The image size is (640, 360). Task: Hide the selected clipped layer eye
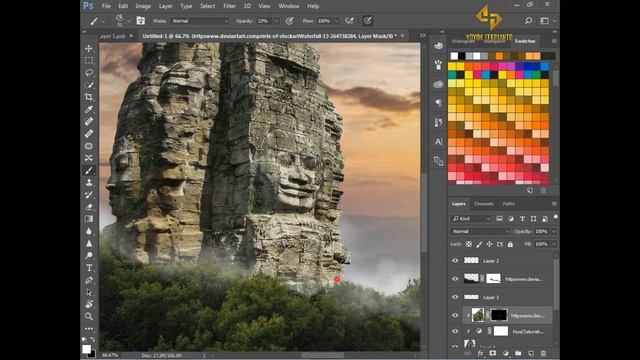click(x=455, y=315)
